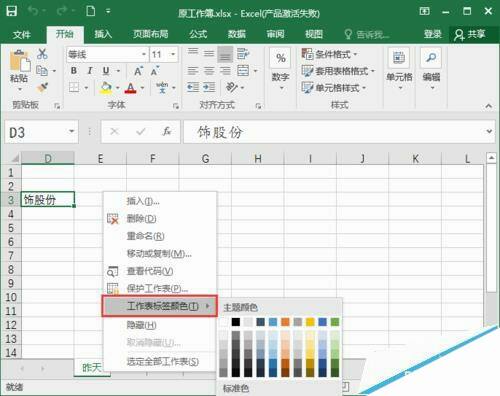500x396 pixels.
Task: Choose 删除(D) from context menu
Action: [160, 219]
